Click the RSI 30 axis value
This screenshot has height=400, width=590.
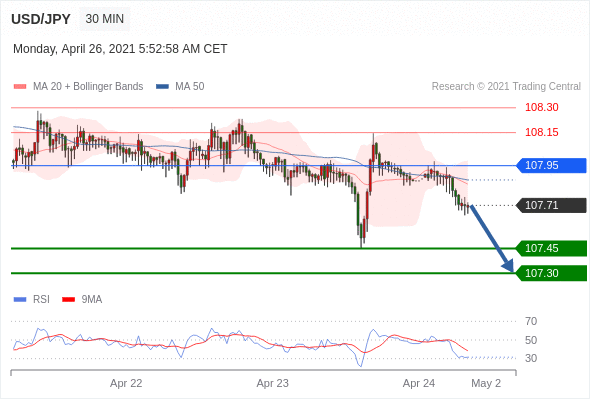(x=531, y=358)
